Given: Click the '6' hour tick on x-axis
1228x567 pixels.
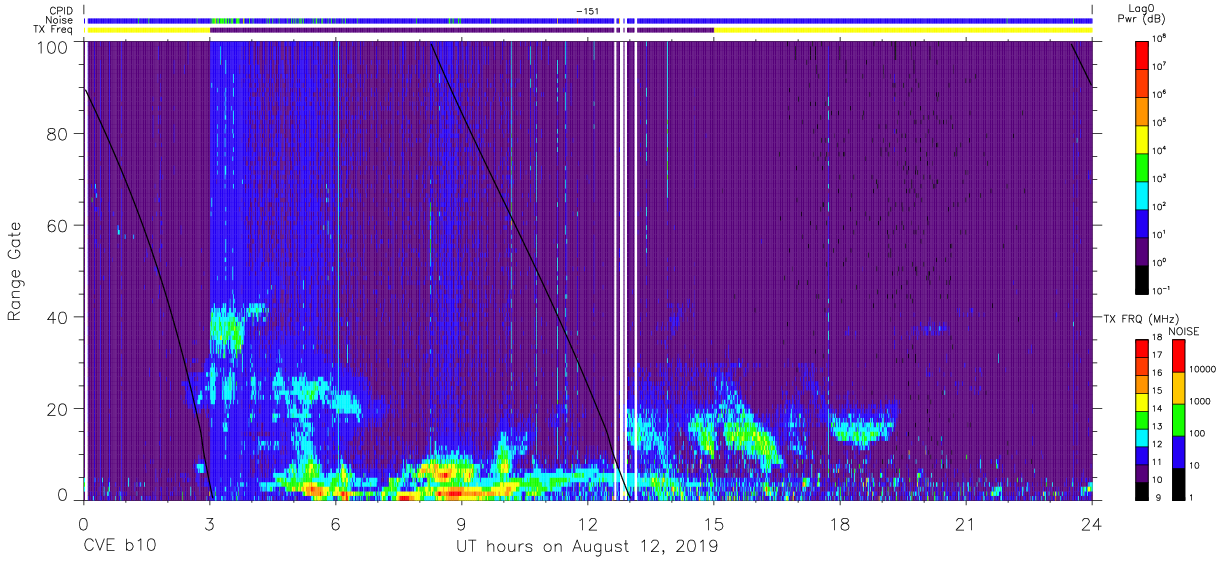Looking at the screenshot, I should point(335,524).
